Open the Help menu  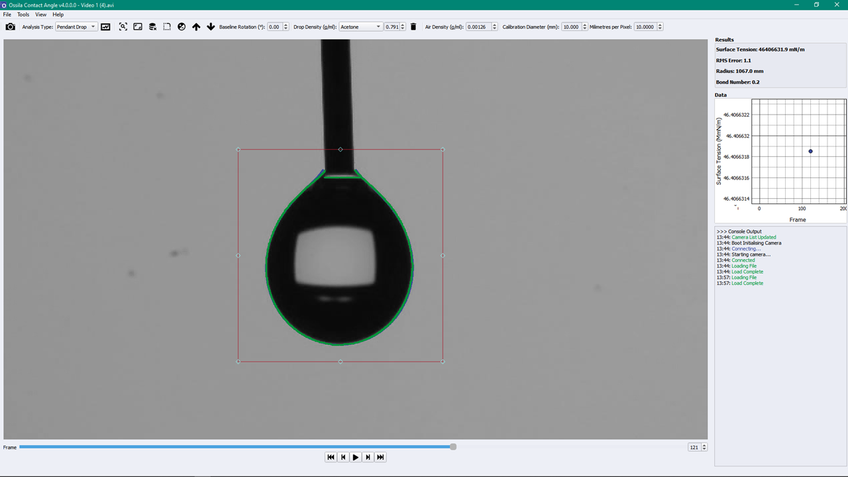tap(58, 15)
